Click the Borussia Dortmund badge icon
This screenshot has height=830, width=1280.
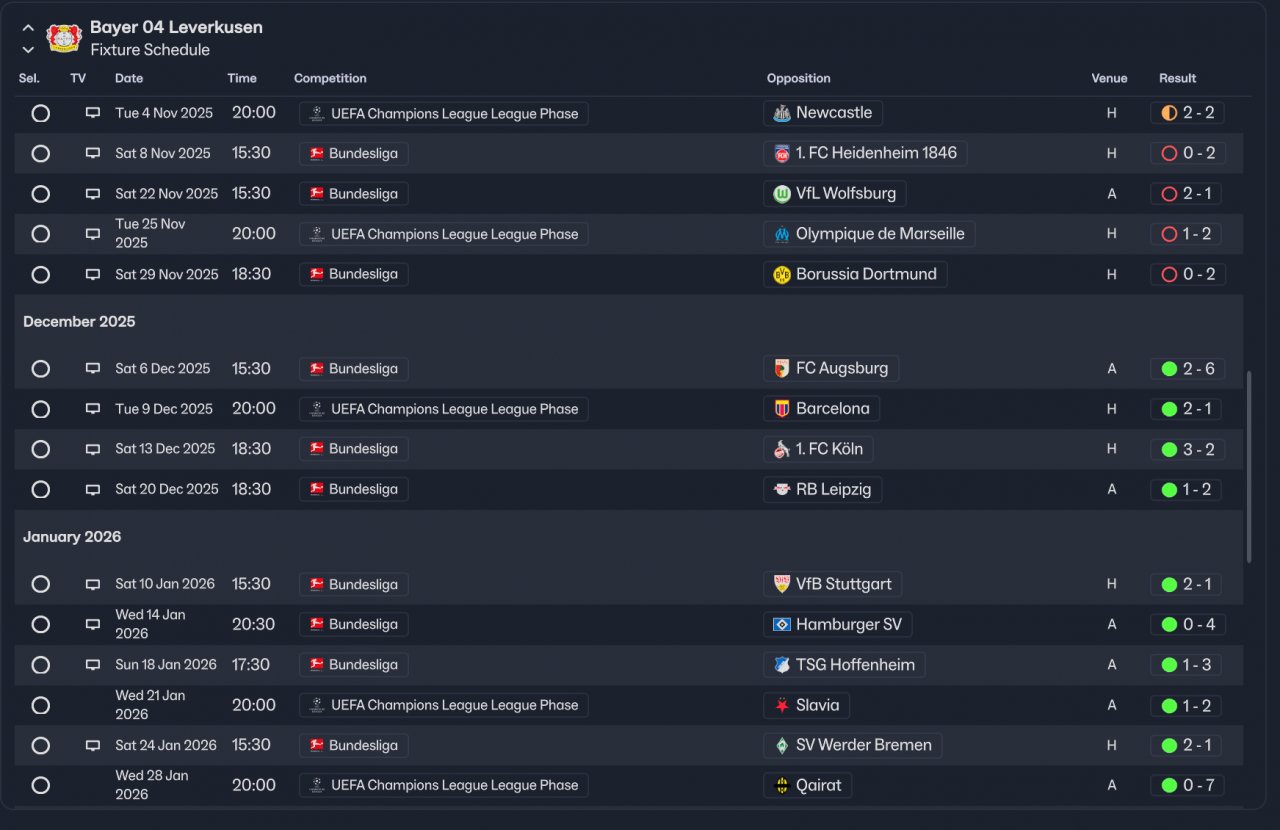[x=782, y=274]
